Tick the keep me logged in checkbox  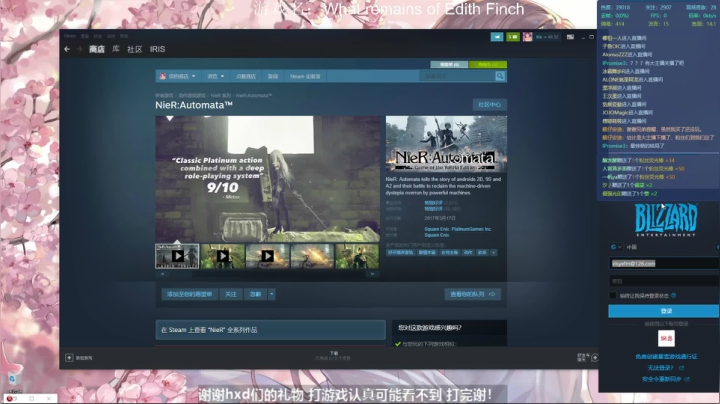(x=613, y=296)
